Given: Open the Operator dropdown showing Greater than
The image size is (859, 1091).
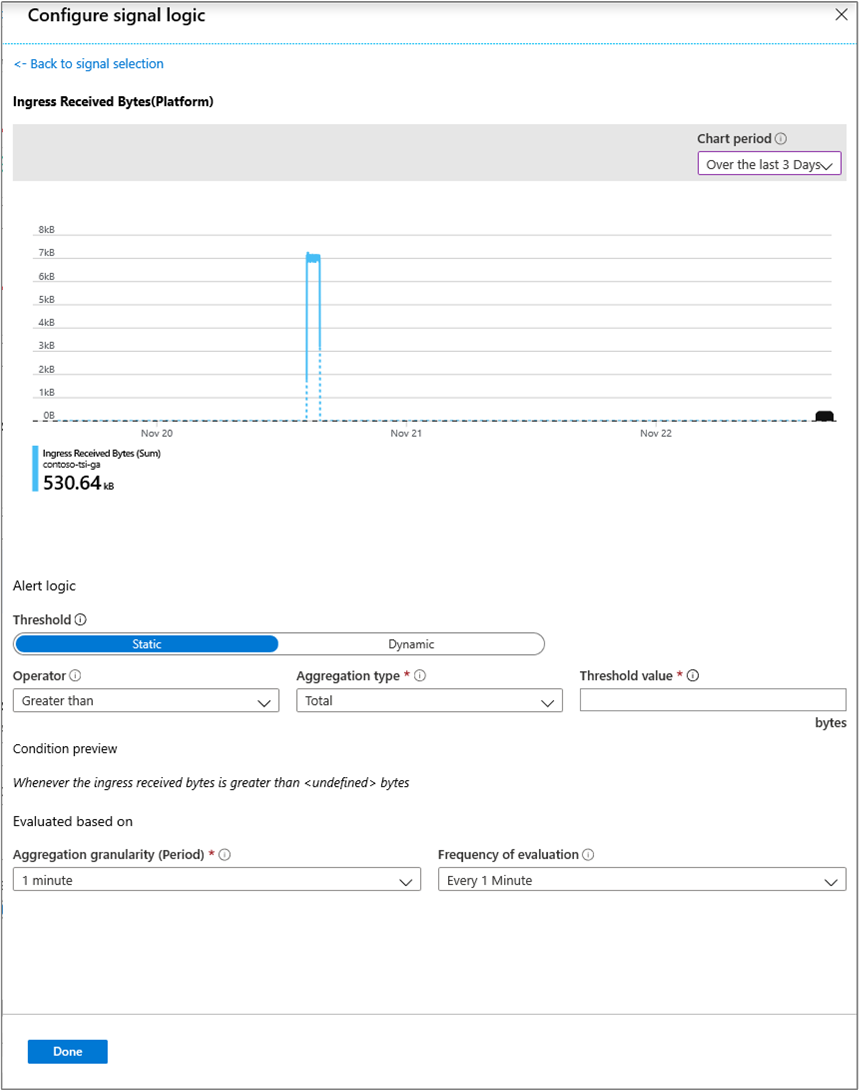Looking at the screenshot, I should (x=145, y=700).
